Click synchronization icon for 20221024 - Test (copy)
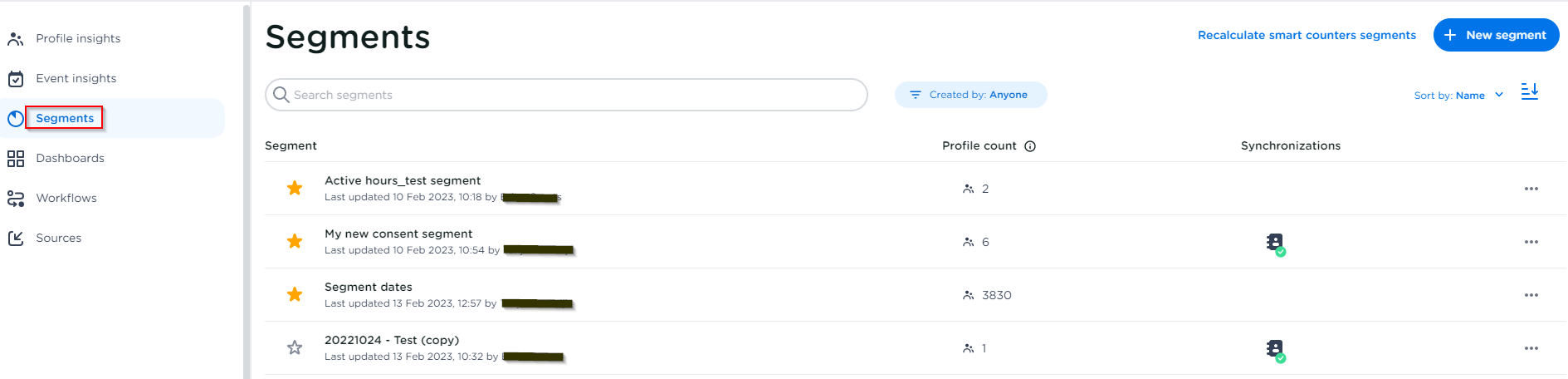 coord(1275,349)
